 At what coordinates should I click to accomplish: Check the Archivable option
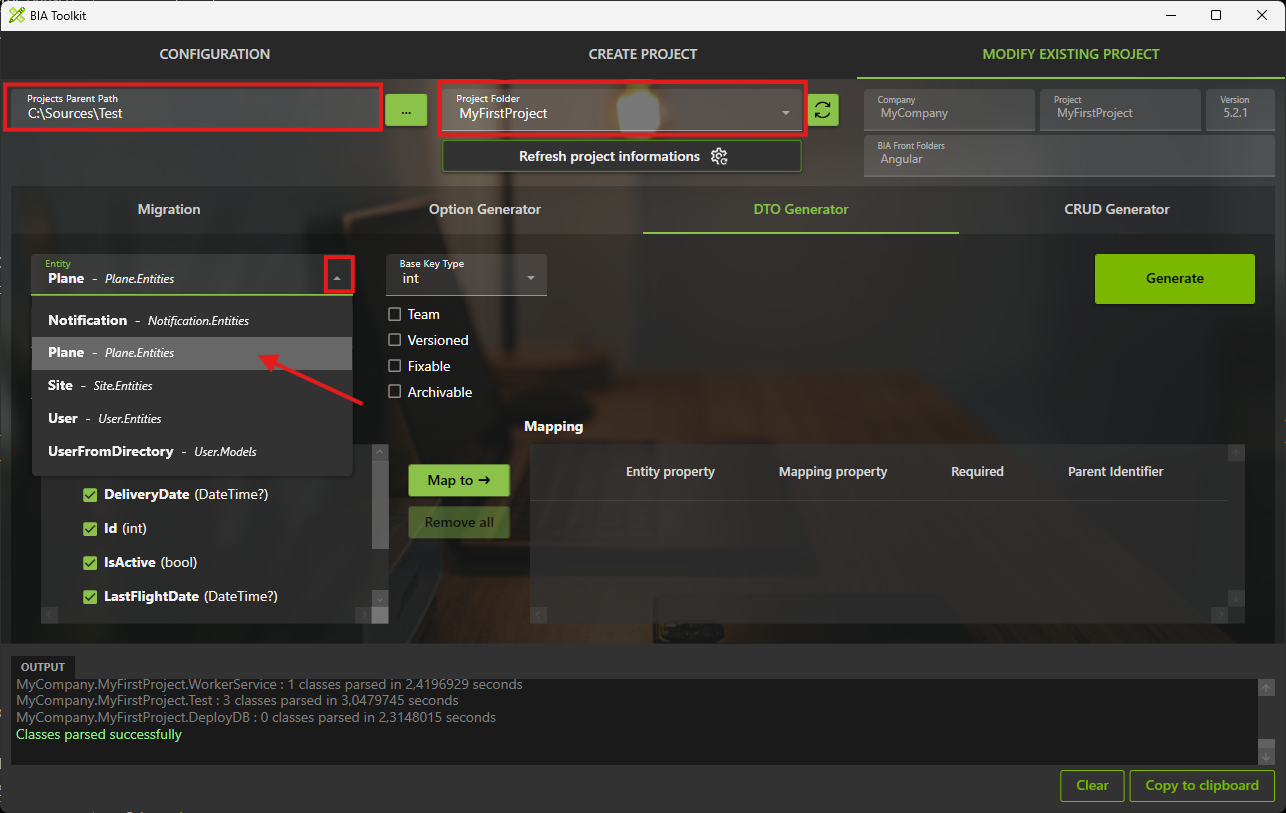pyautogui.click(x=395, y=392)
